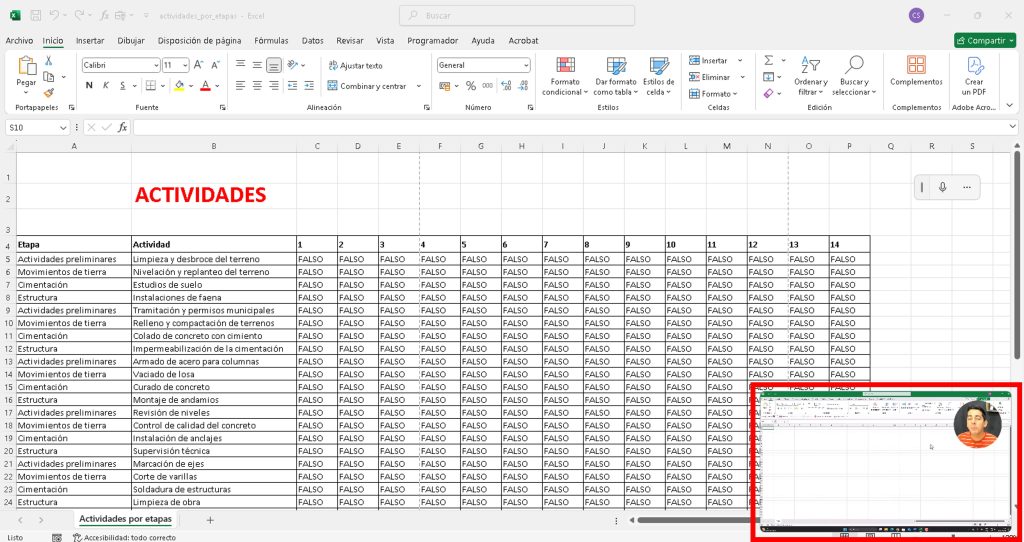This screenshot has height=542, width=1024.
Task: Click the yellow fill color swatch
Action: [179, 86]
